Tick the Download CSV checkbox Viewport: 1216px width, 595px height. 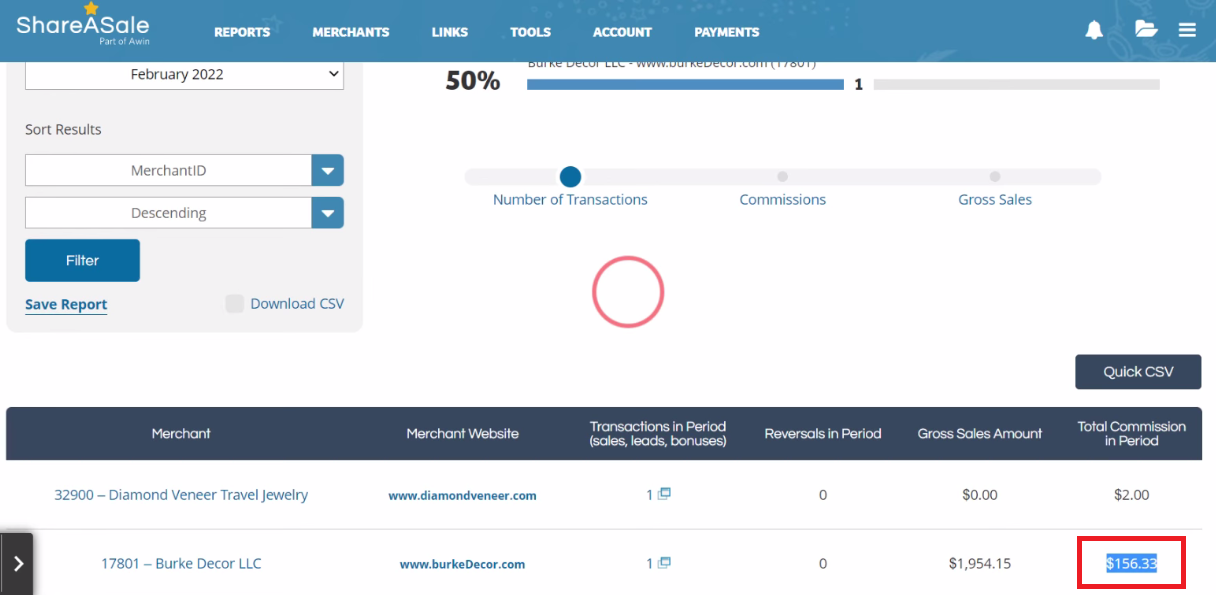[x=235, y=304]
